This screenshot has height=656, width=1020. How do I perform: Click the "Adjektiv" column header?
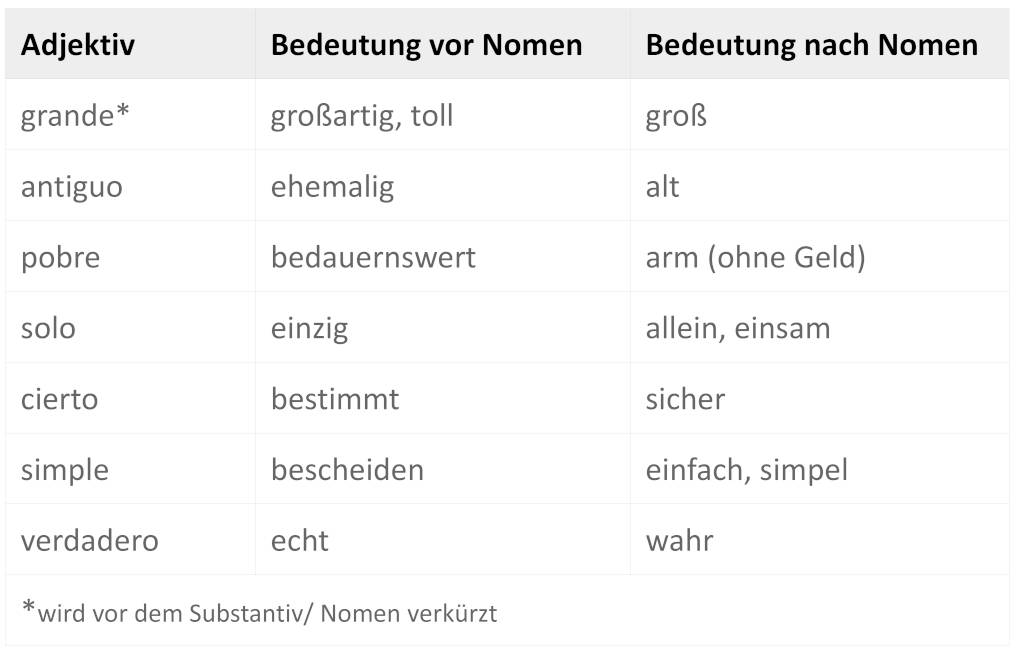click(78, 45)
